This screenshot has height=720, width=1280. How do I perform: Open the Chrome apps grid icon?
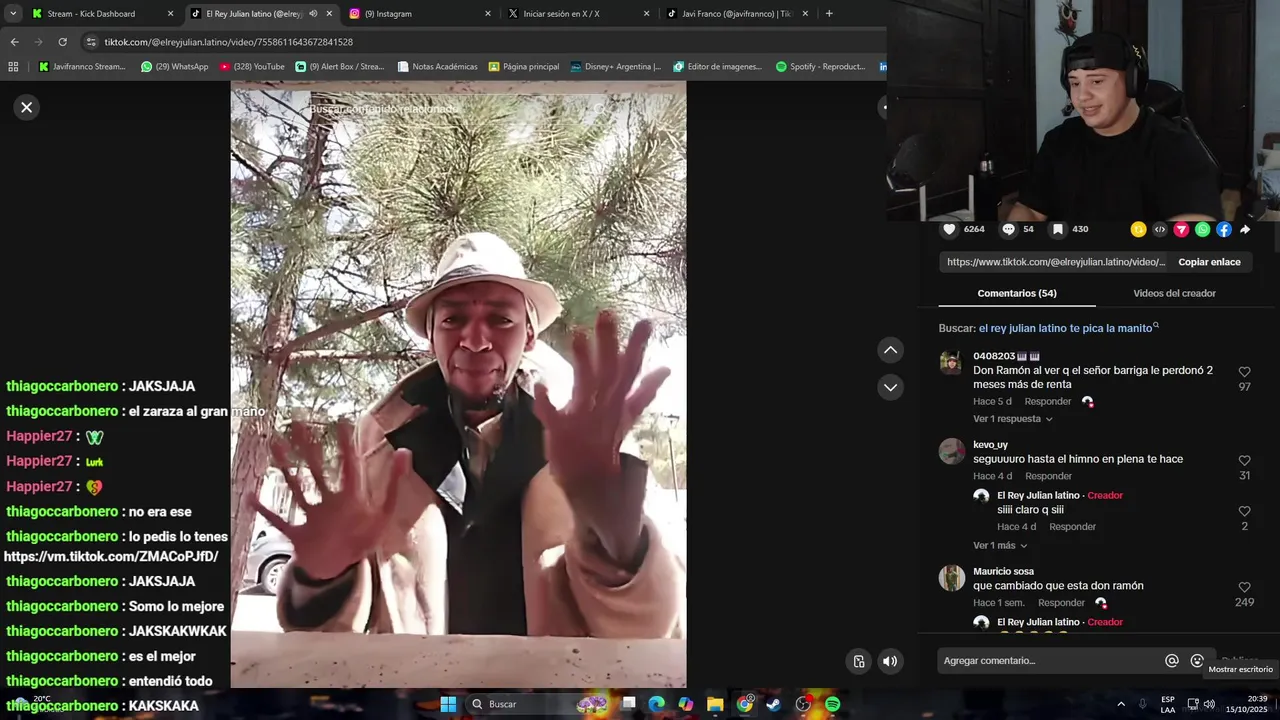[x=13, y=67]
